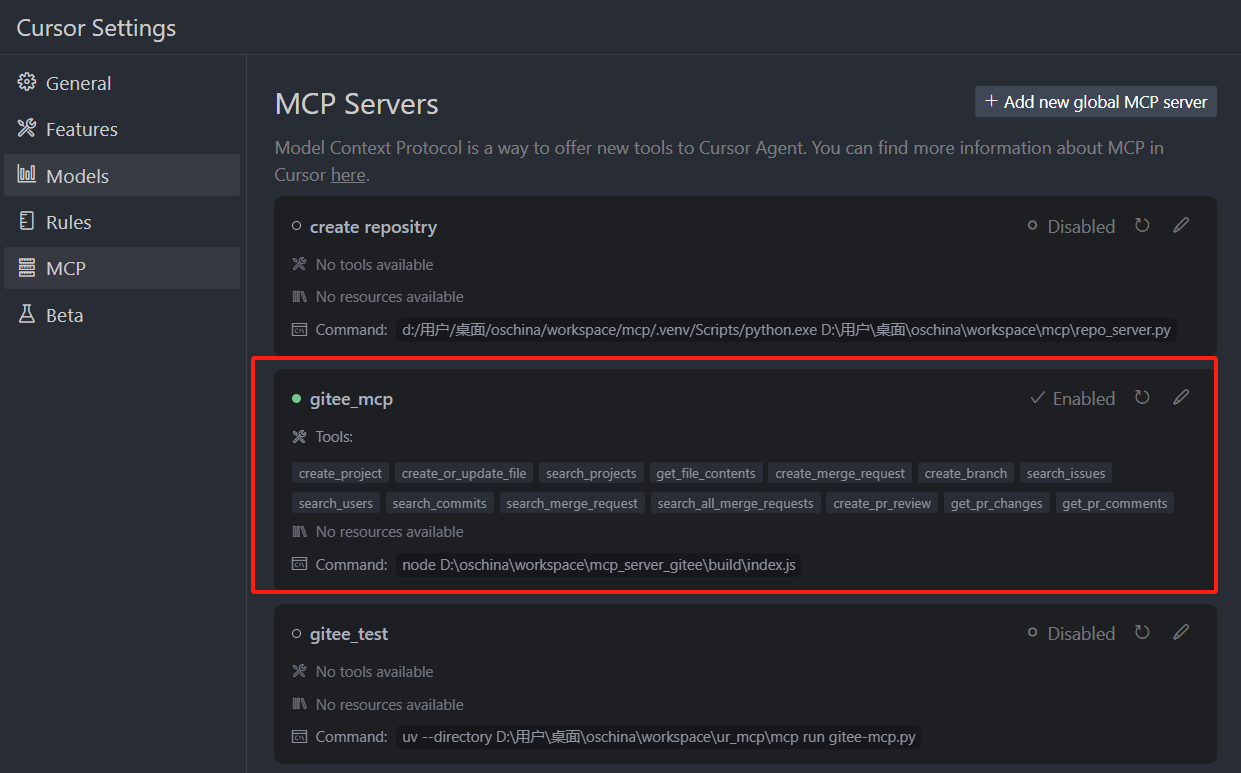The height and width of the screenshot is (773, 1241).
Task: Edit the gitee_mcp server with the pencil icon
Action: [x=1181, y=397]
